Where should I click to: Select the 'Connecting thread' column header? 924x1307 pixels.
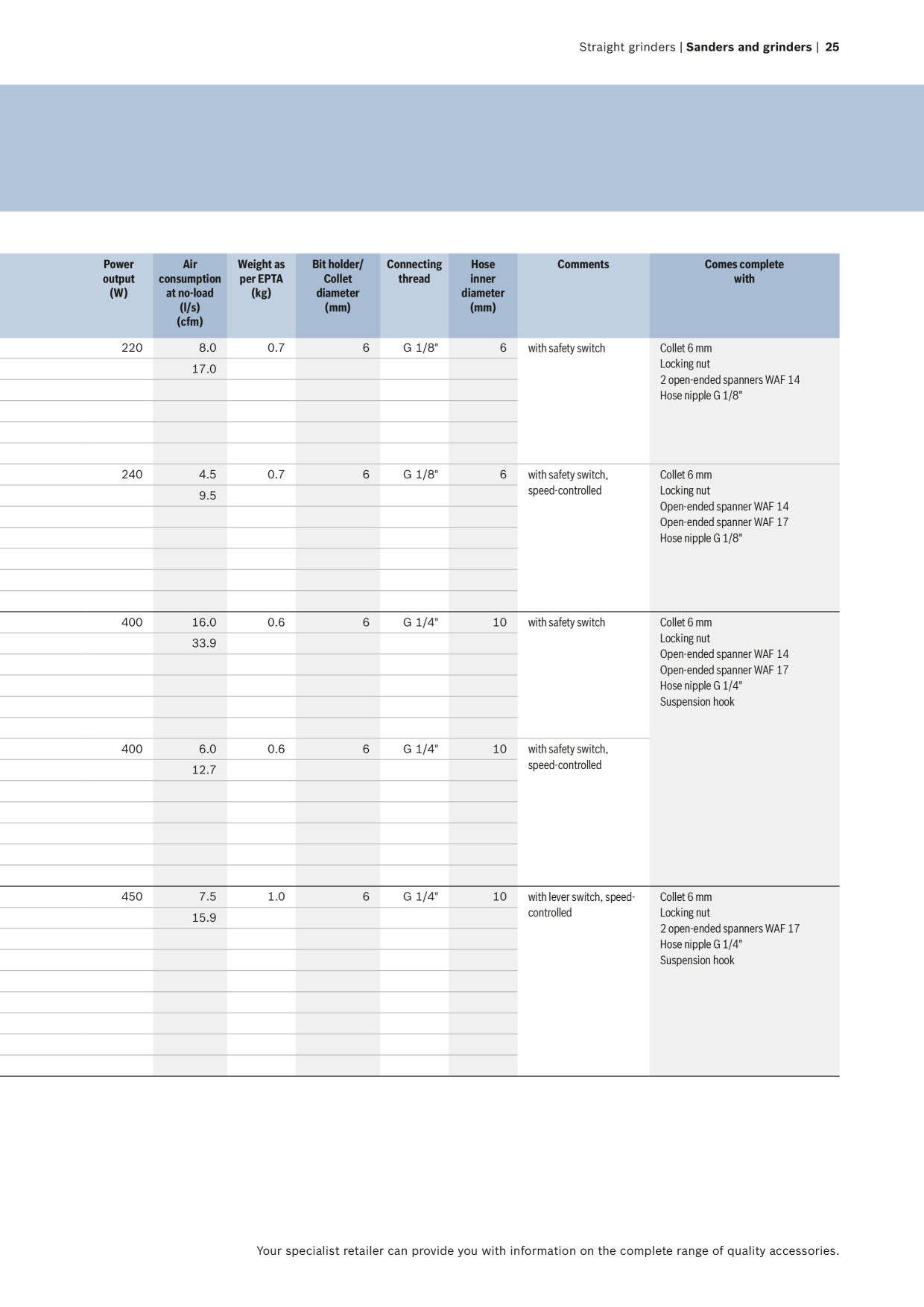(x=414, y=271)
